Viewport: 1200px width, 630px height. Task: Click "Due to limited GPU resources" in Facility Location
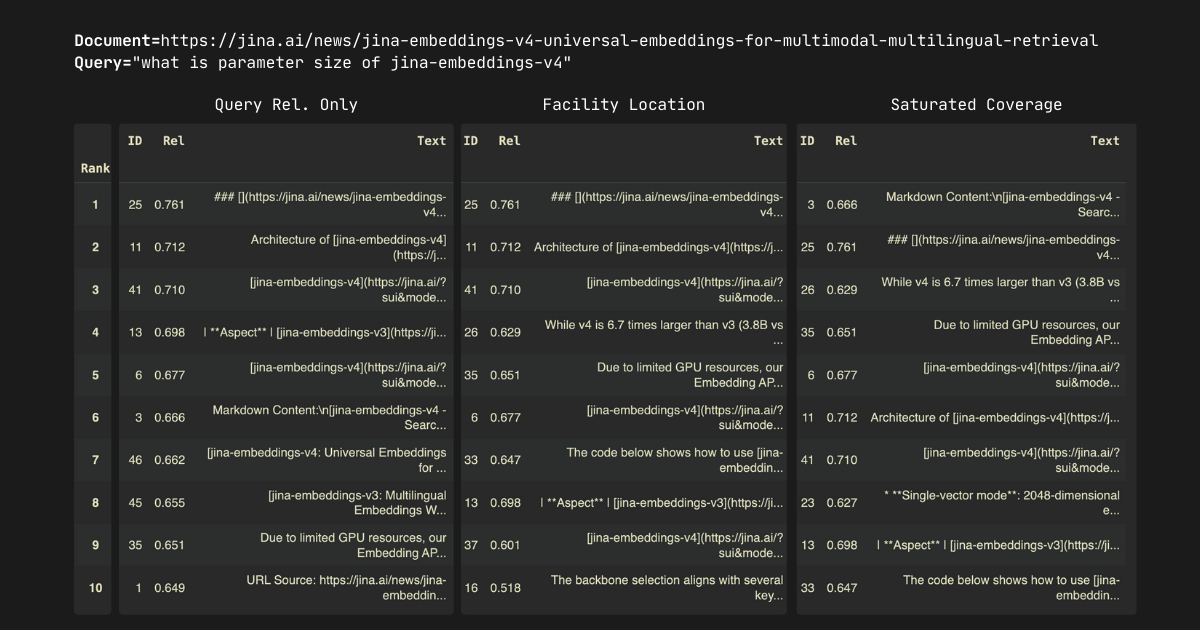coord(690,375)
